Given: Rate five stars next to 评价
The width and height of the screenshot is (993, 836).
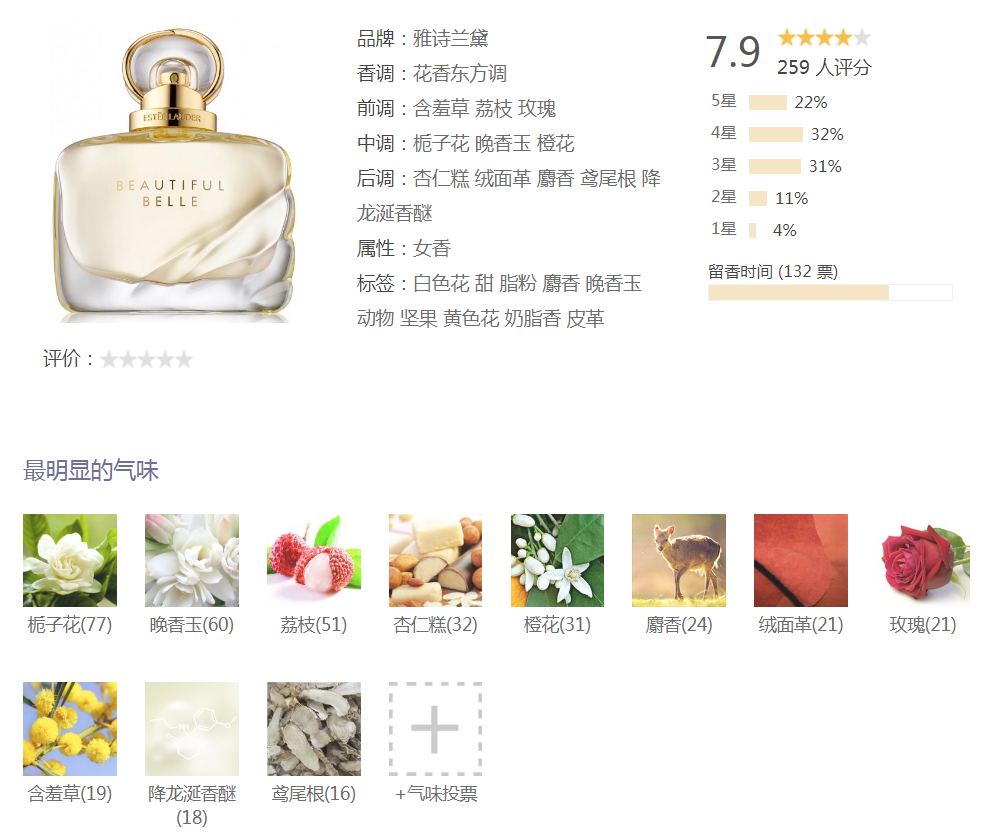Looking at the screenshot, I should [184, 360].
